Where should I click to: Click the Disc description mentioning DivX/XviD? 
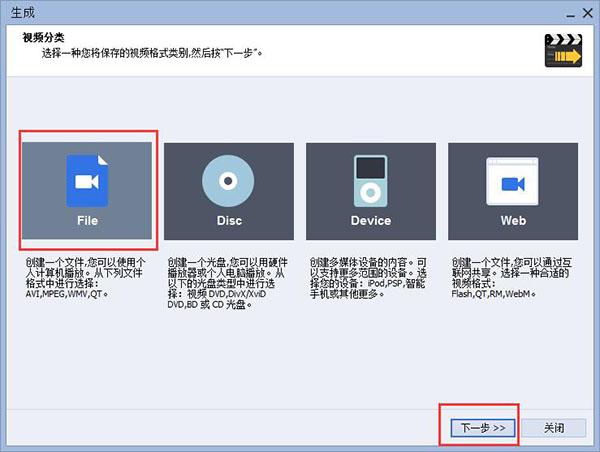[227, 284]
